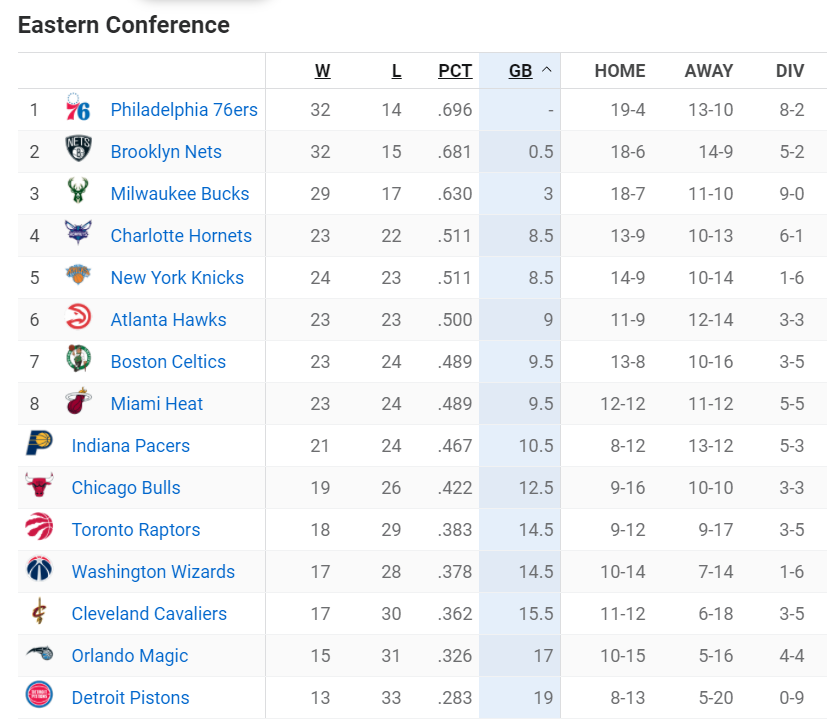Click the Chicago Bulls logo icon
Image resolution: width=827 pixels, height=728 pixels.
click(40, 485)
